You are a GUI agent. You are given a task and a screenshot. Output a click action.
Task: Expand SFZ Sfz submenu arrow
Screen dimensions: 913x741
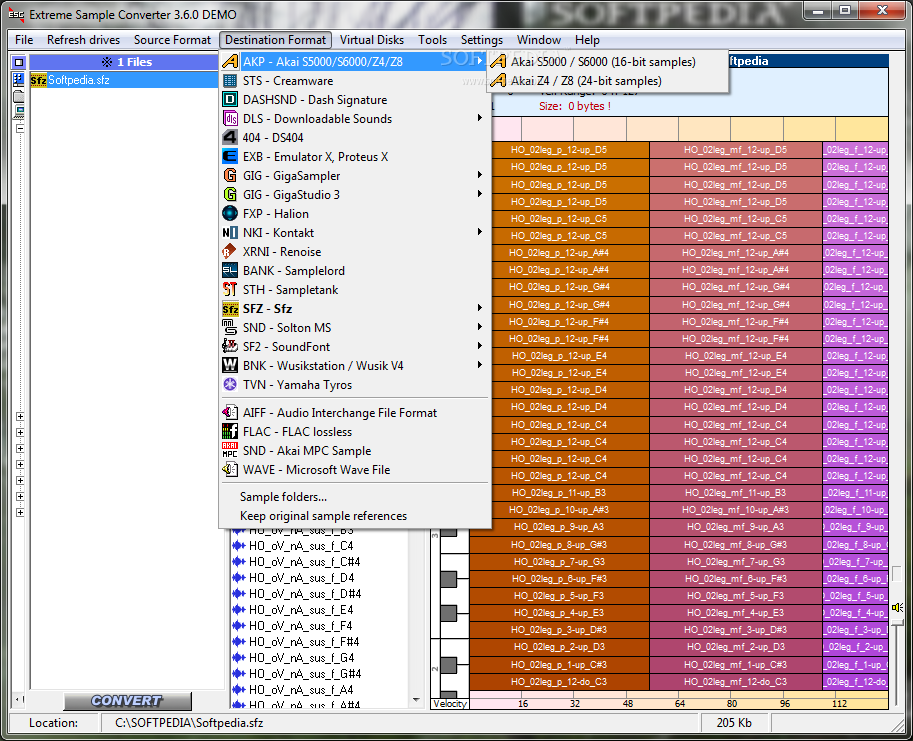click(480, 309)
